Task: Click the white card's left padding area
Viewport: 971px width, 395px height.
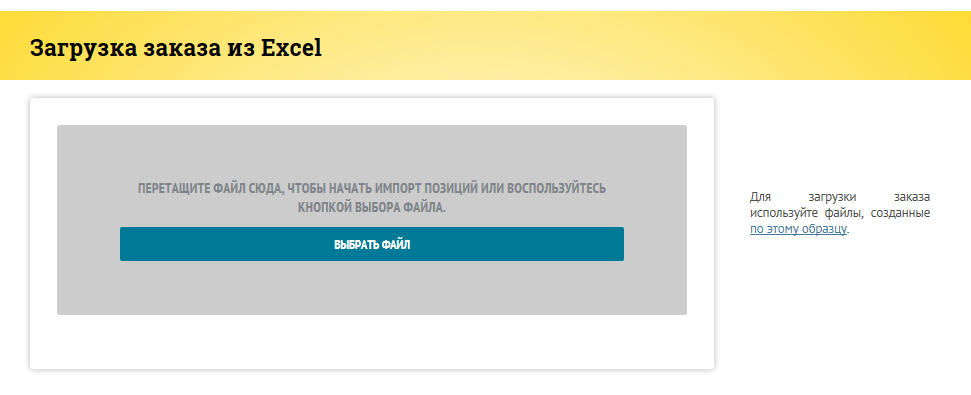Action: pos(43,233)
